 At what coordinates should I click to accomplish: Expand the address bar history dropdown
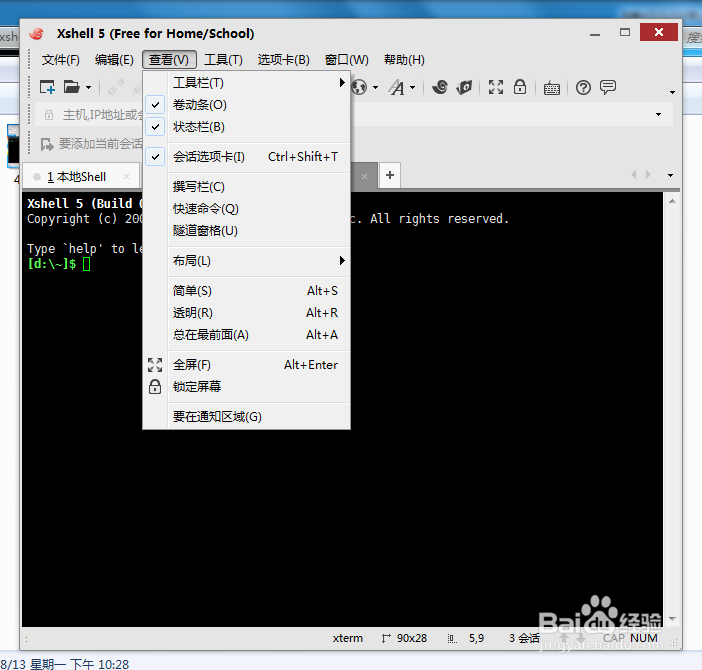point(659,115)
